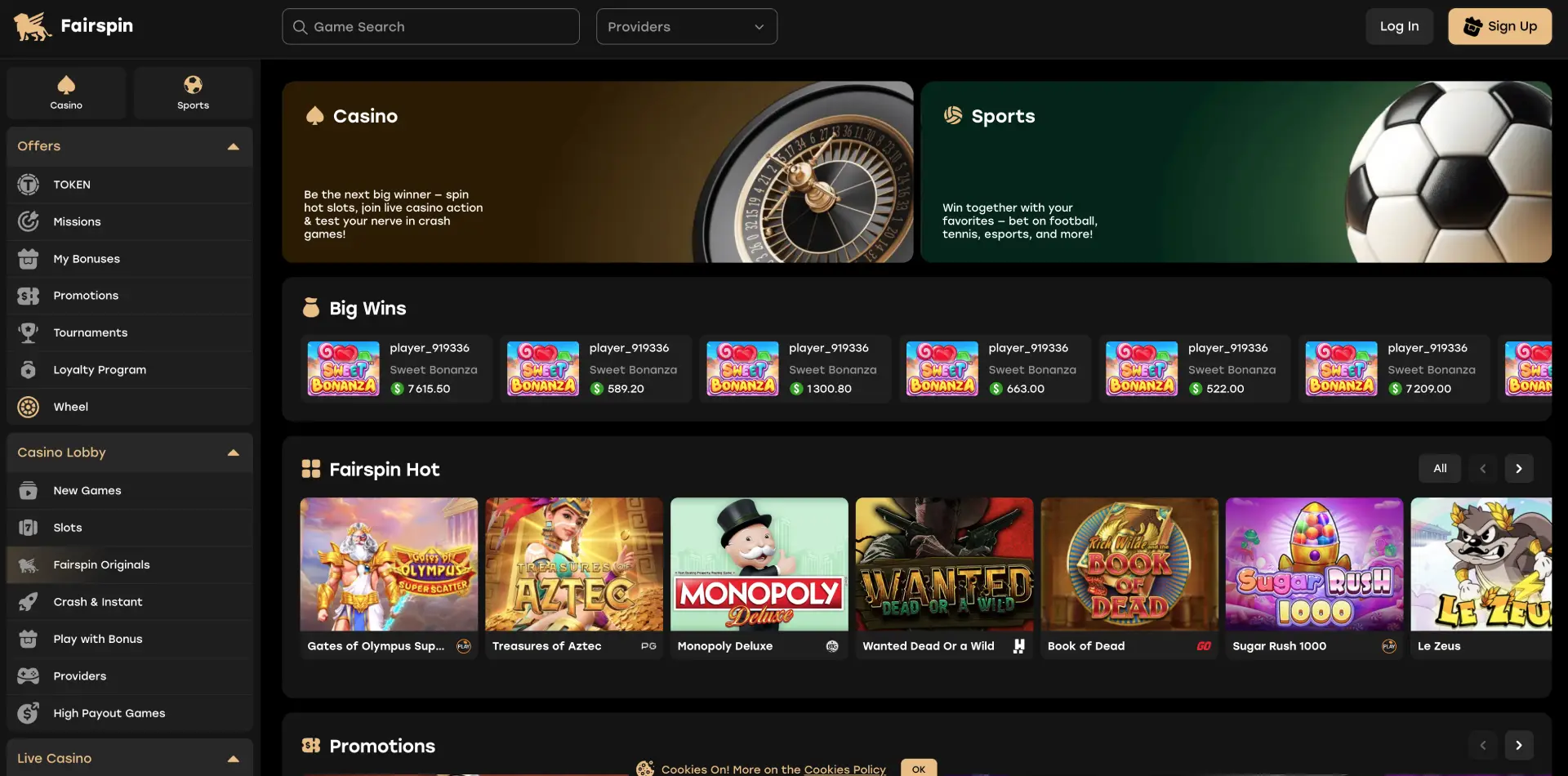Open the Loyalty Program section
This screenshot has width=1568, height=776.
pyautogui.click(x=99, y=369)
